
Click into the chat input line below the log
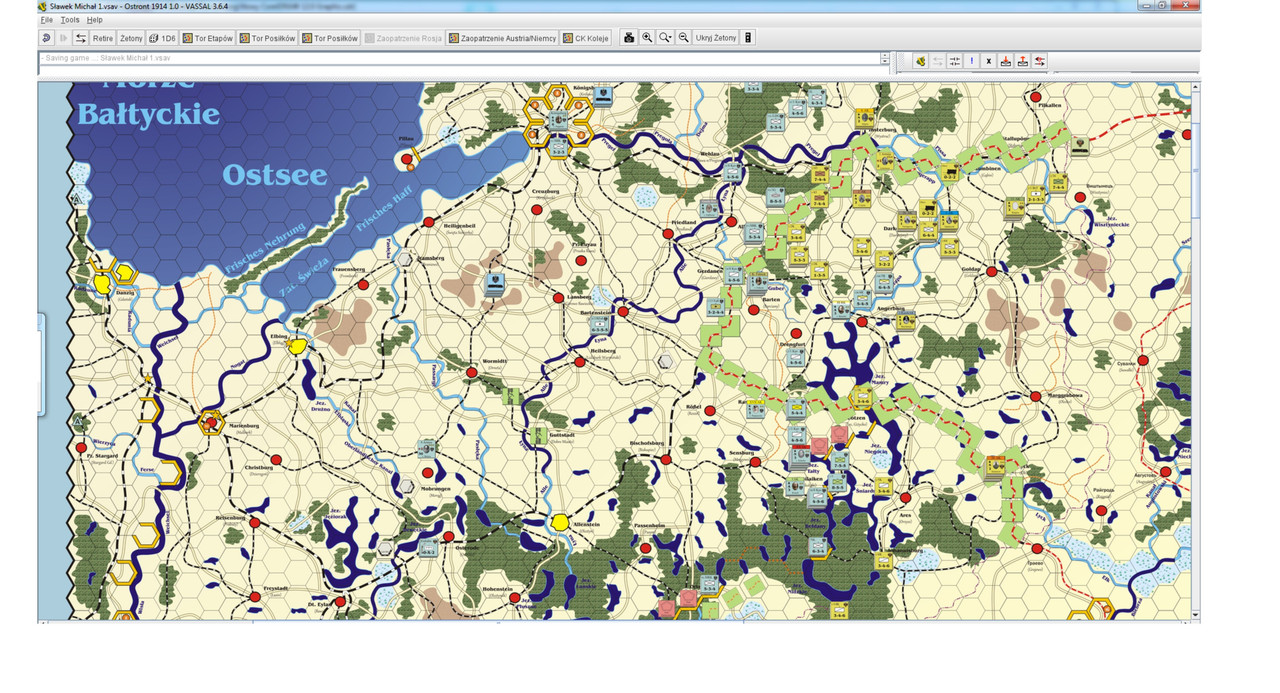[x=464, y=70]
